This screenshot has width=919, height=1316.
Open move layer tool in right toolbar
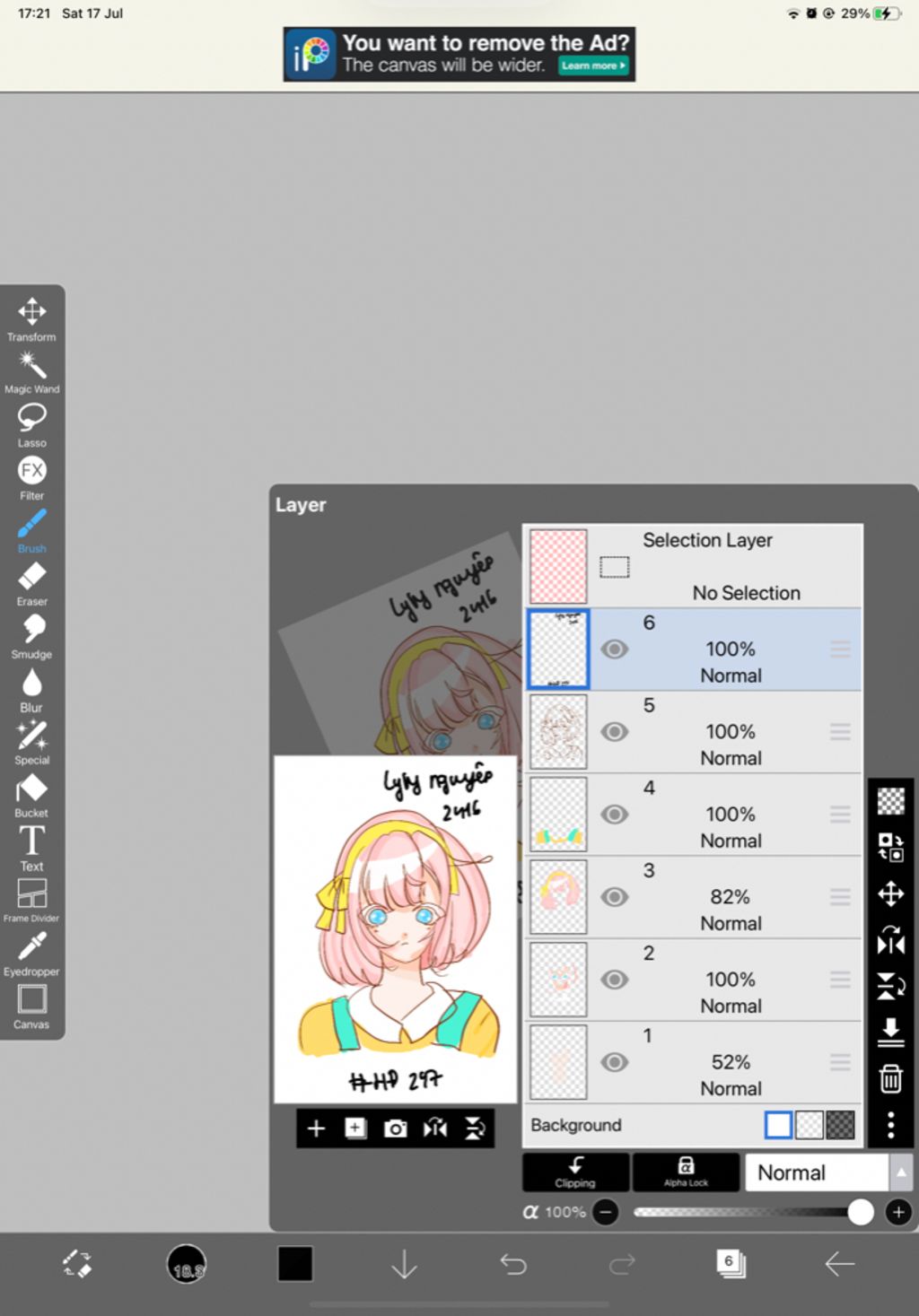point(890,893)
